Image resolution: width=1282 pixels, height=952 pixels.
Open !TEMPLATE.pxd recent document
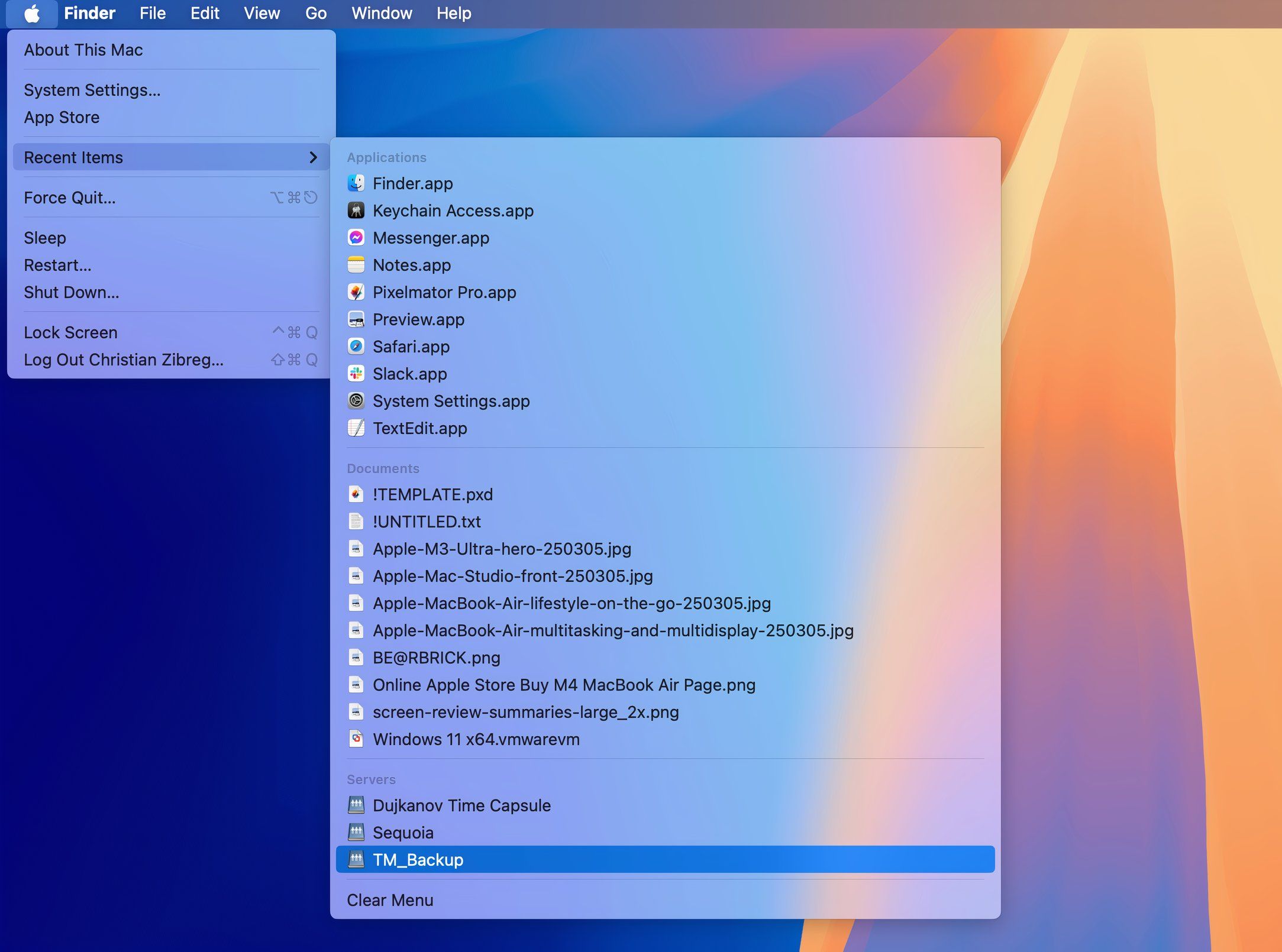pos(432,494)
